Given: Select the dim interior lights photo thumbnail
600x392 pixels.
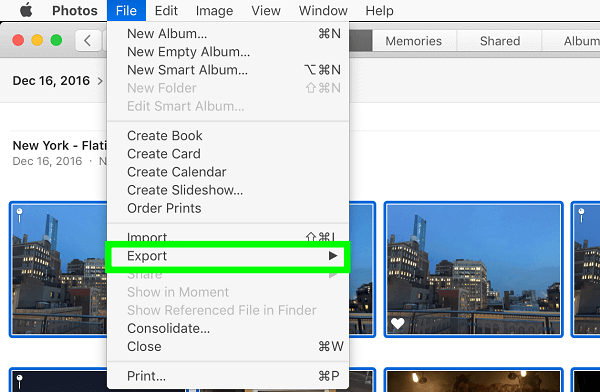Looking at the screenshot, I should coord(473,381).
